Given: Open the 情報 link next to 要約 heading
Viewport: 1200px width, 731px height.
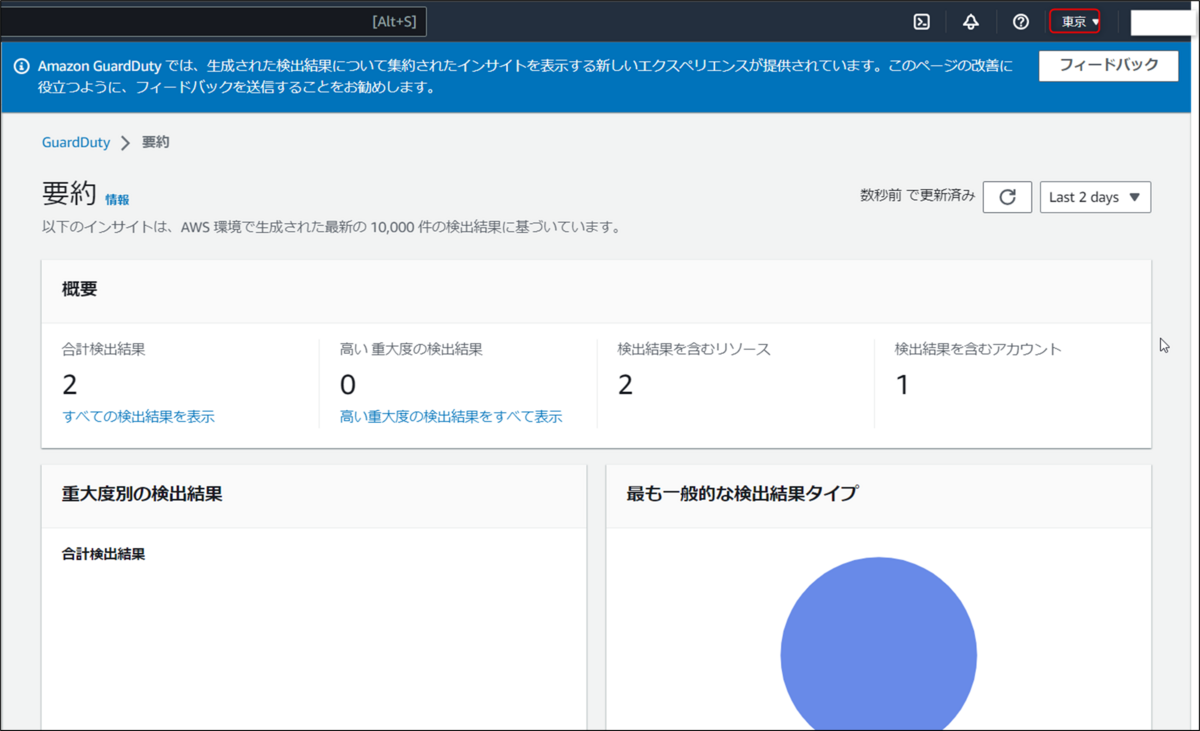Looking at the screenshot, I should click(118, 199).
